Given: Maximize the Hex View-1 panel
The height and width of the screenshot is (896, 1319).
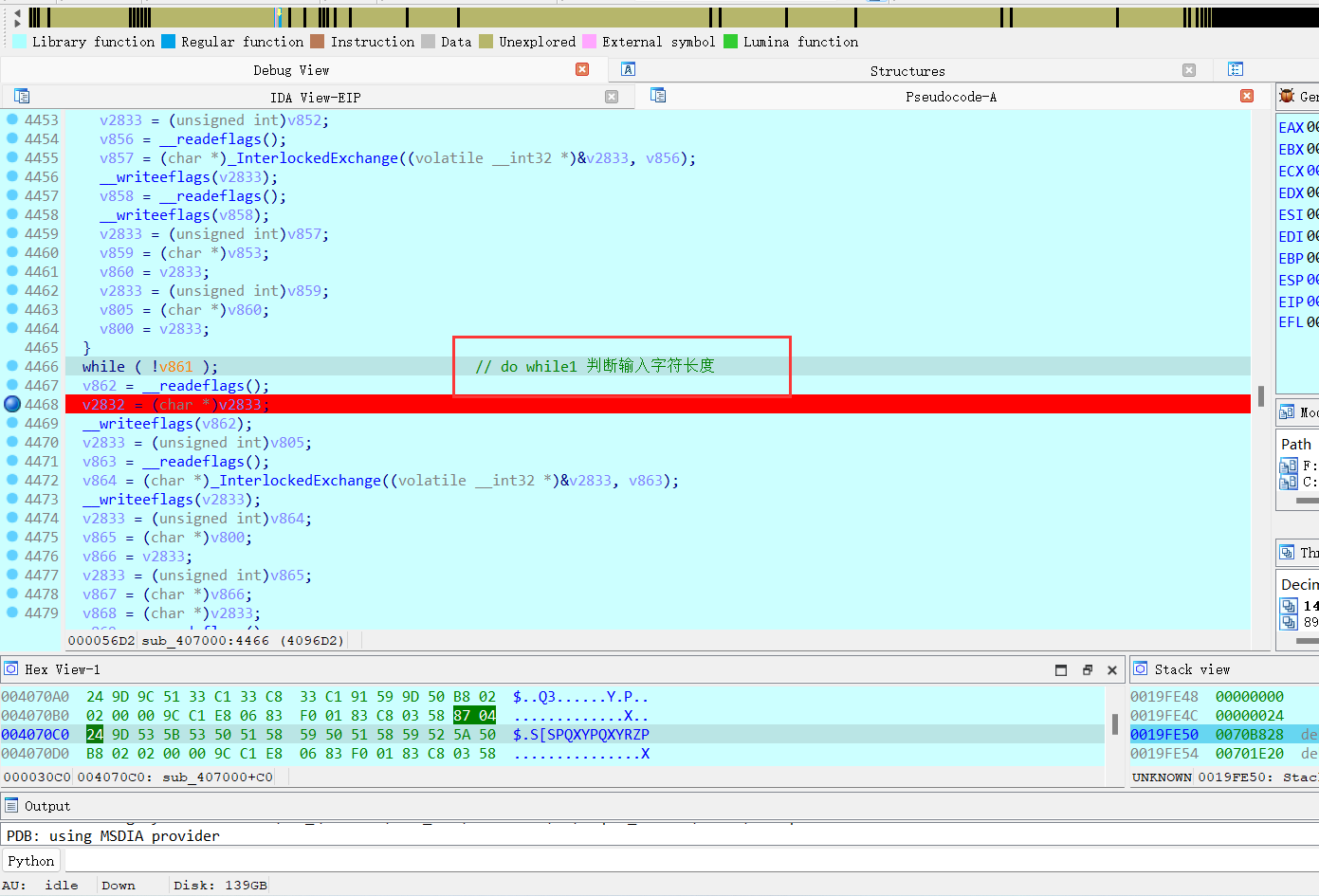Looking at the screenshot, I should pos(1061,669).
